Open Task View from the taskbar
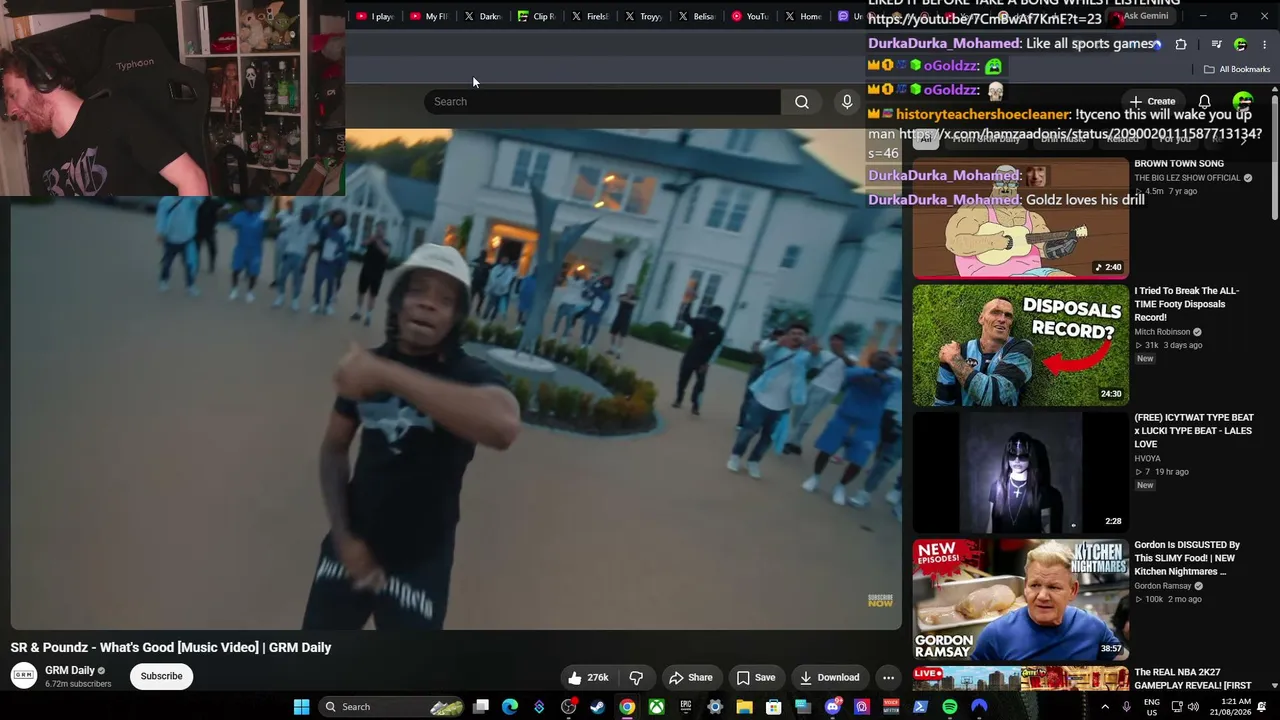This screenshot has height=720, width=1280. click(481, 707)
